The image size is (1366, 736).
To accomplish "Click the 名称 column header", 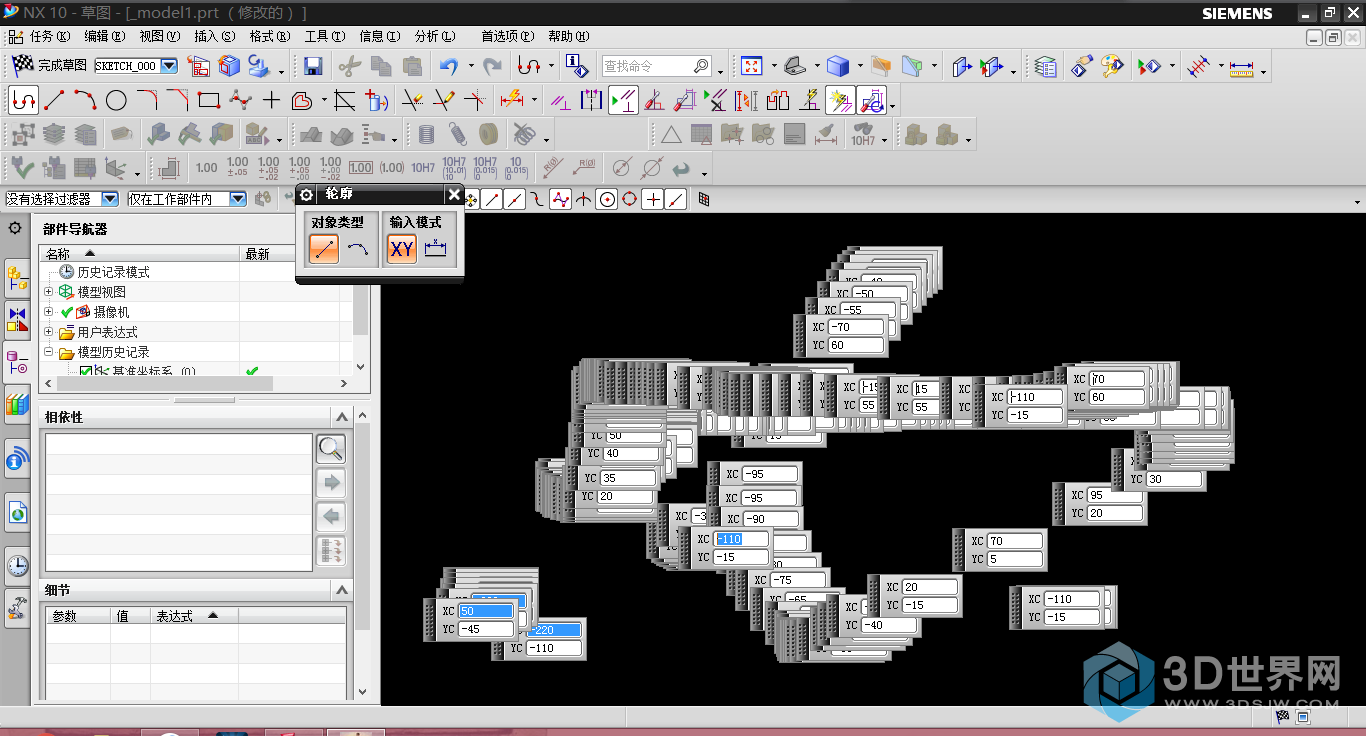I will (139, 254).
